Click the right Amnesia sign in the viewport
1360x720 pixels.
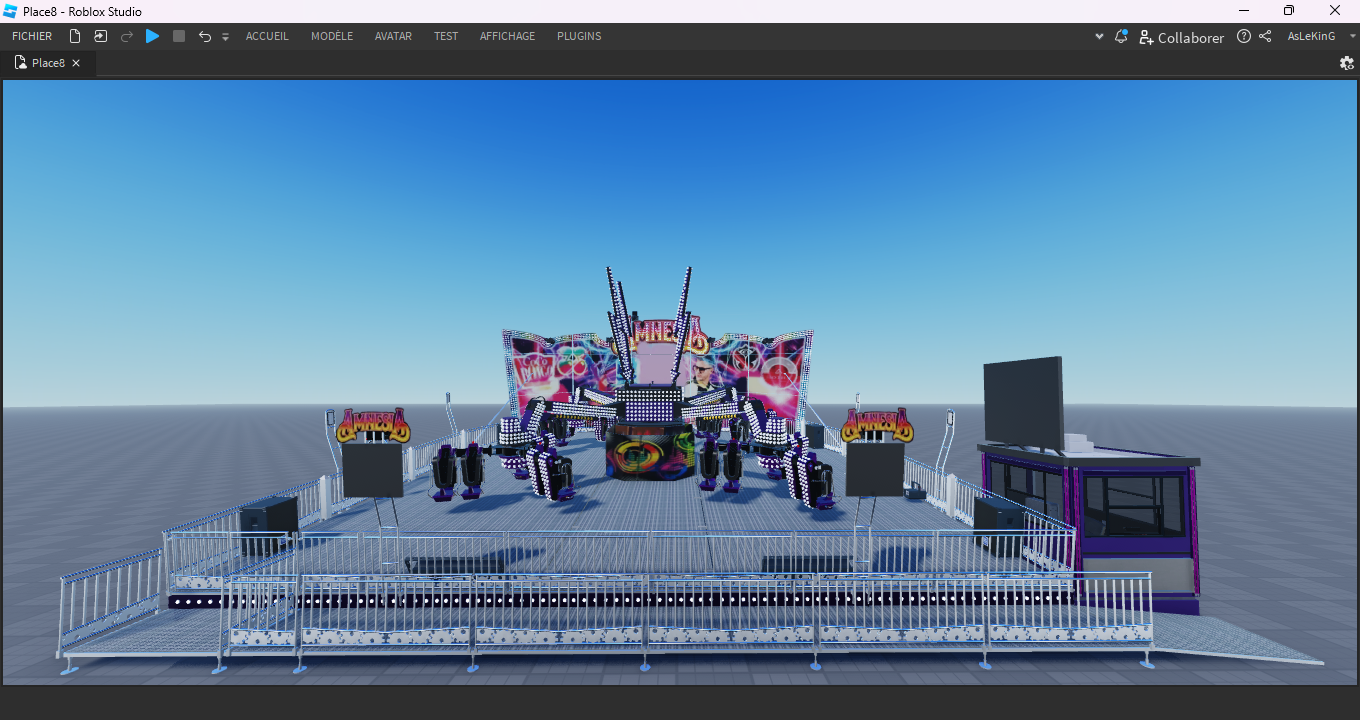tap(877, 425)
